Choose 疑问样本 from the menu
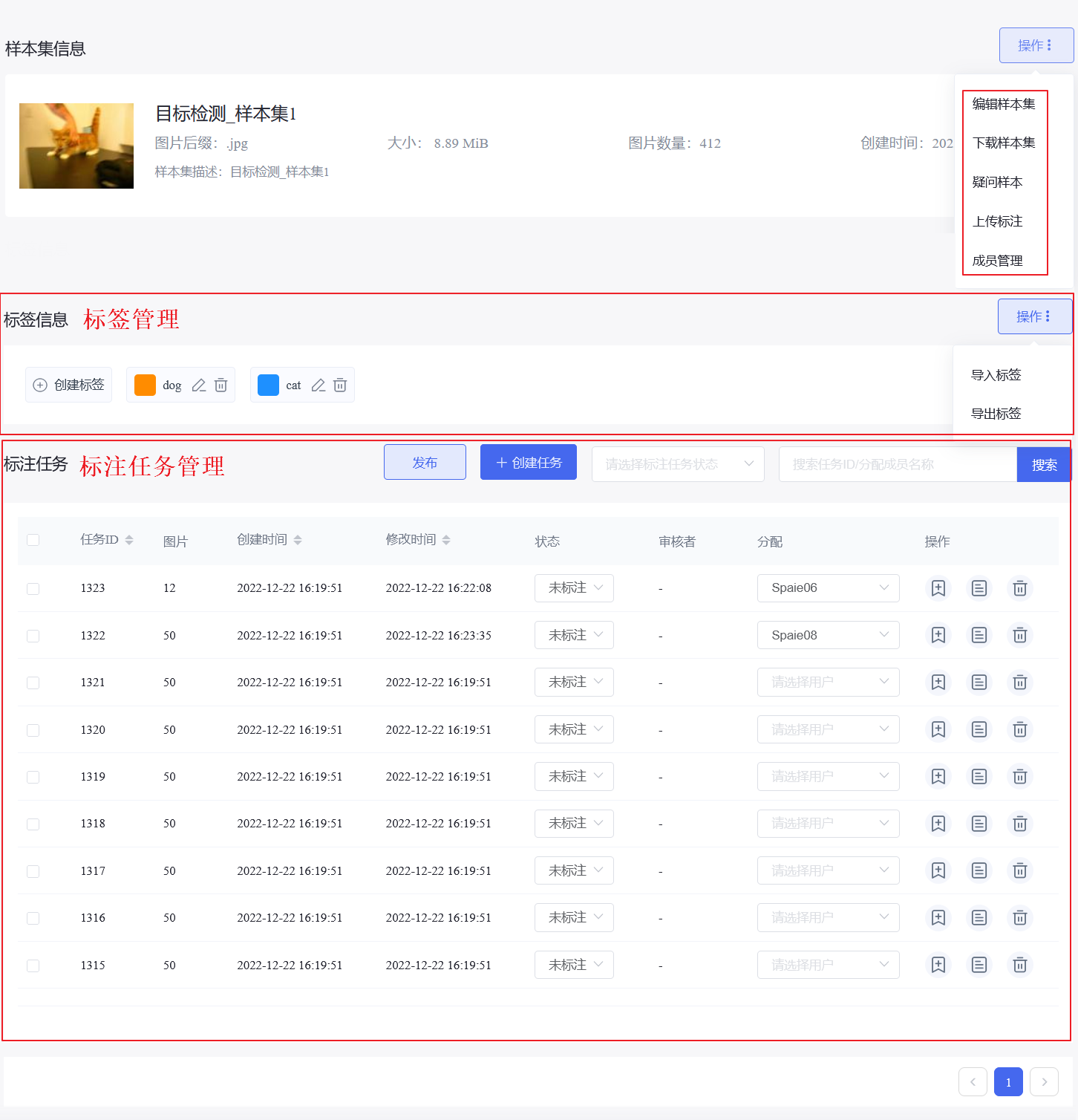 998,182
